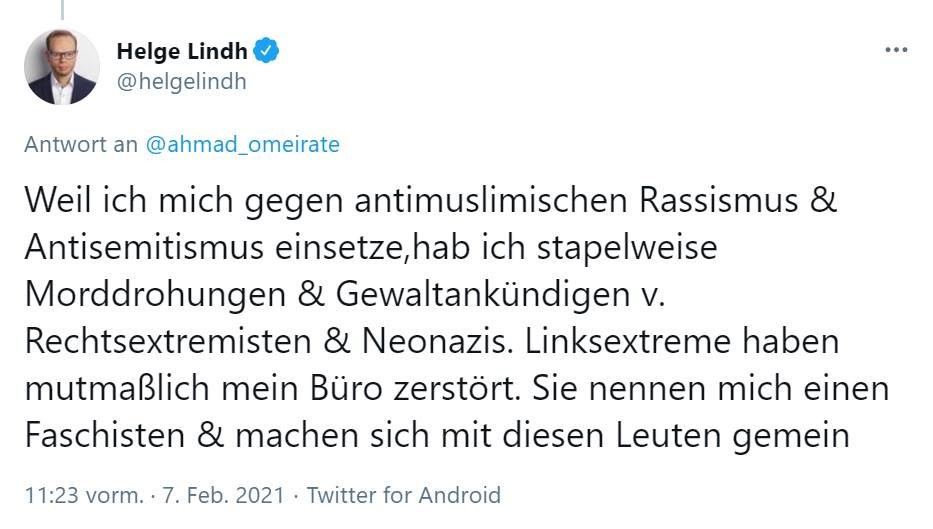Open the three-dot more options menu
This screenshot has height=529, width=933.
896,50
